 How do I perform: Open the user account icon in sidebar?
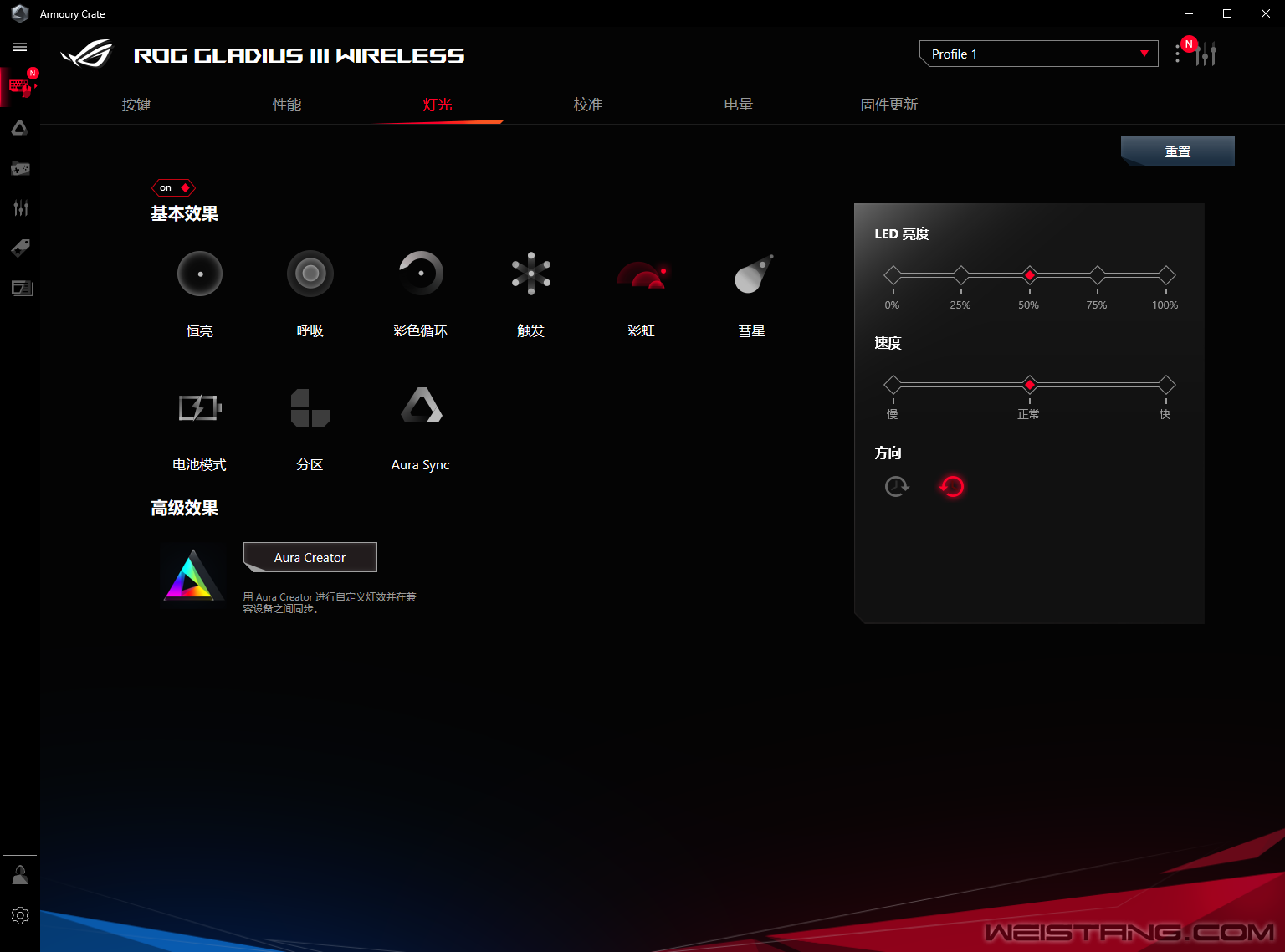pyautogui.click(x=20, y=875)
